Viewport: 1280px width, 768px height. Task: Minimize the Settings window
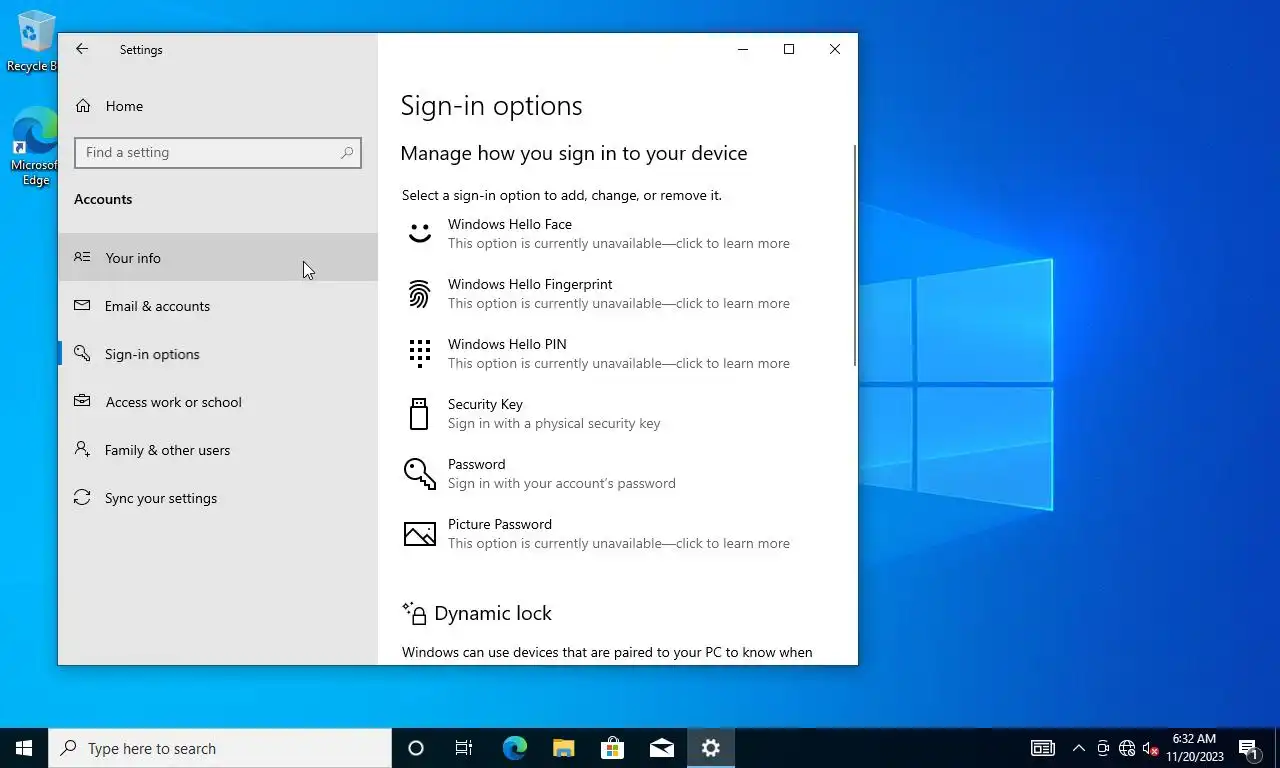(743, 49)
